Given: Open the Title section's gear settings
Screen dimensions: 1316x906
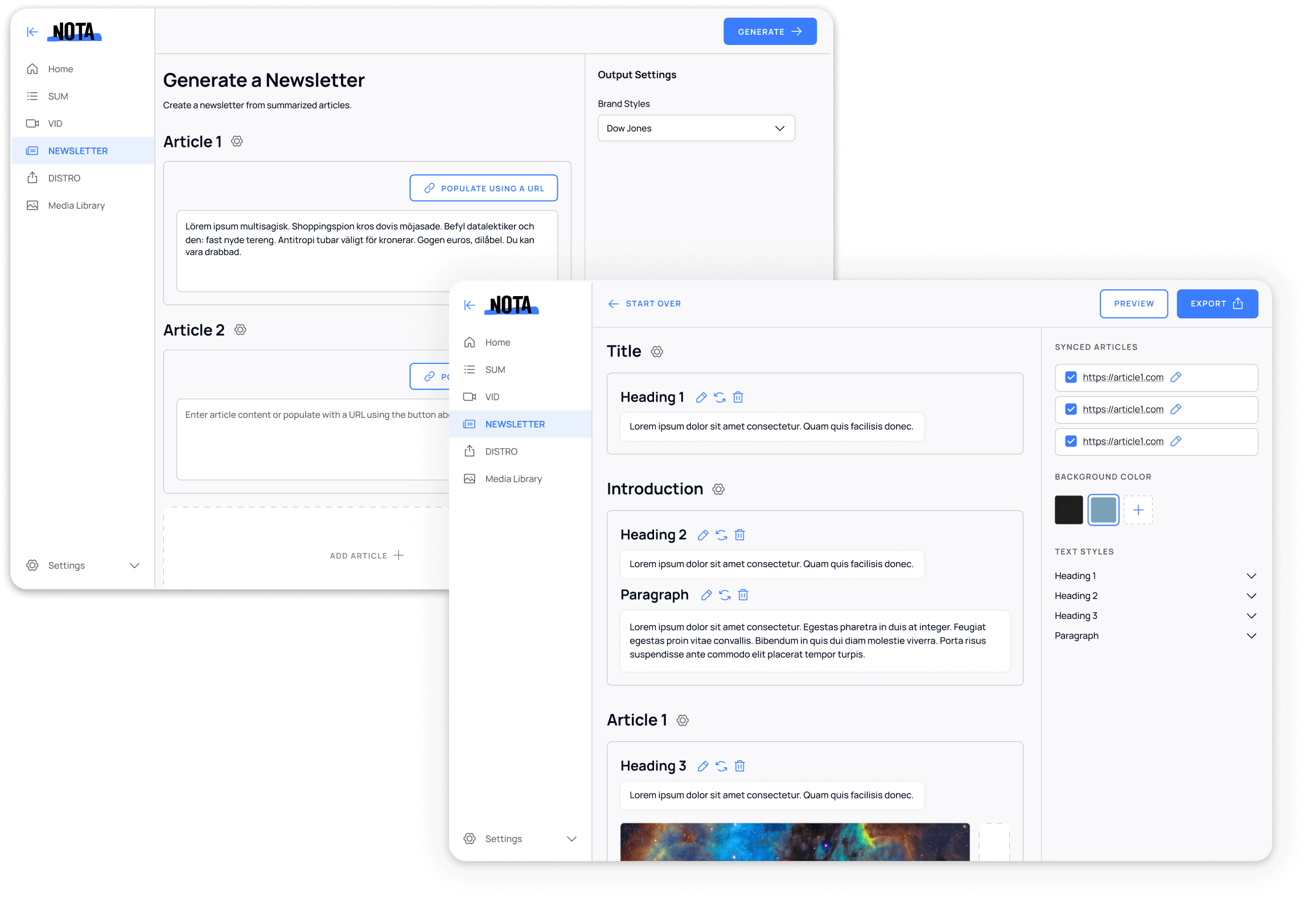Looking at the screenshot, I should point(657,352).
